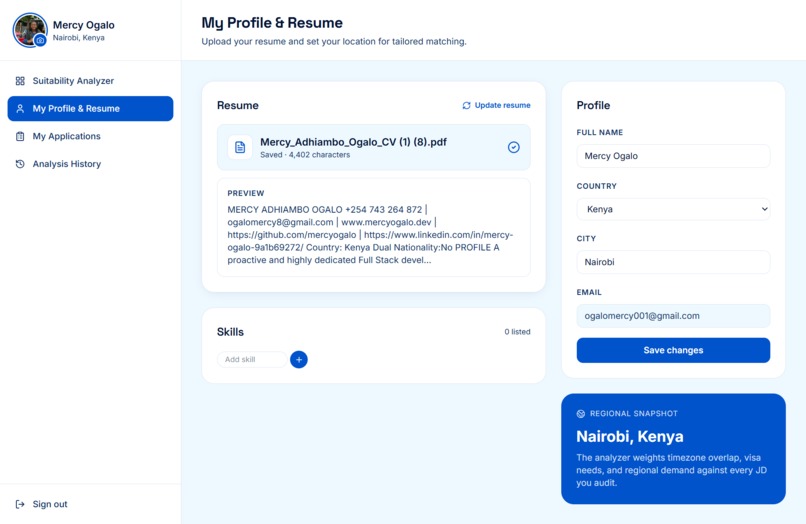Image resolution: width=806 pixels, height=524 pixels.
Task: Click the Full Name input with Mercy Ogalo
Action: [x=673, y=156]
